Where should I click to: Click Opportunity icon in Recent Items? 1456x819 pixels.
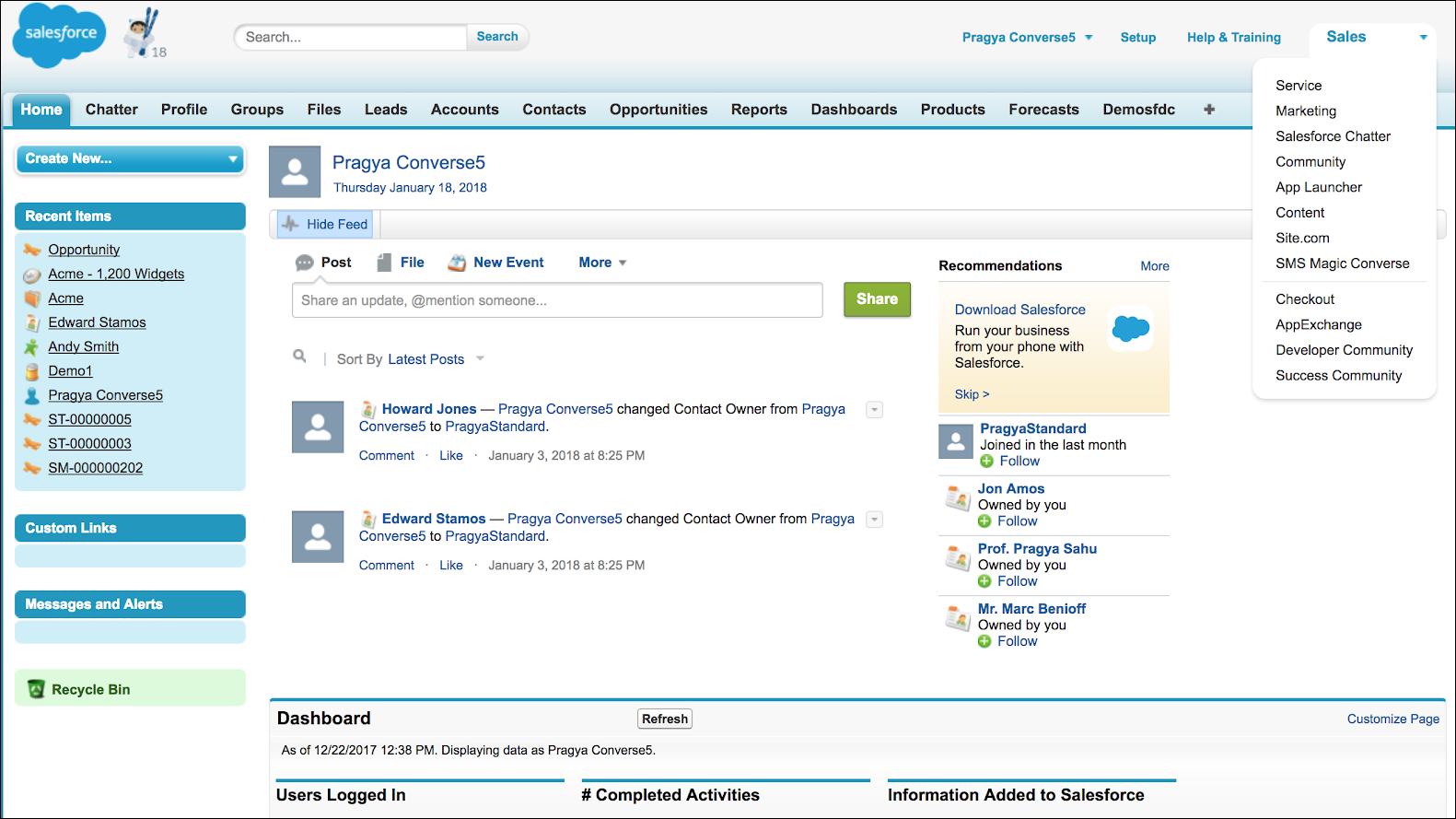tap(32, 250)
